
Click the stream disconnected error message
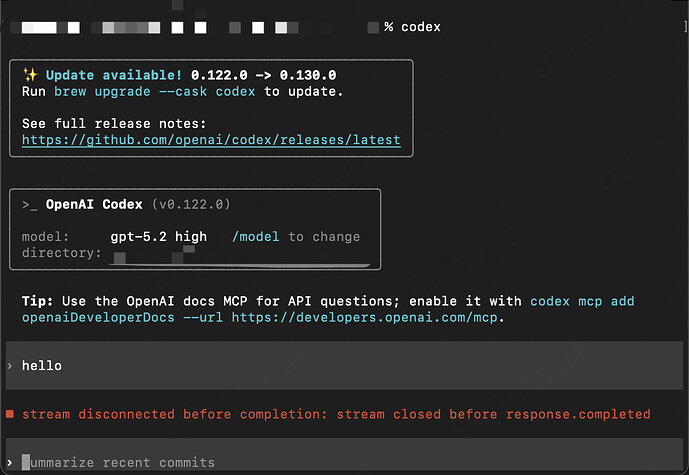tap(336, 414)
